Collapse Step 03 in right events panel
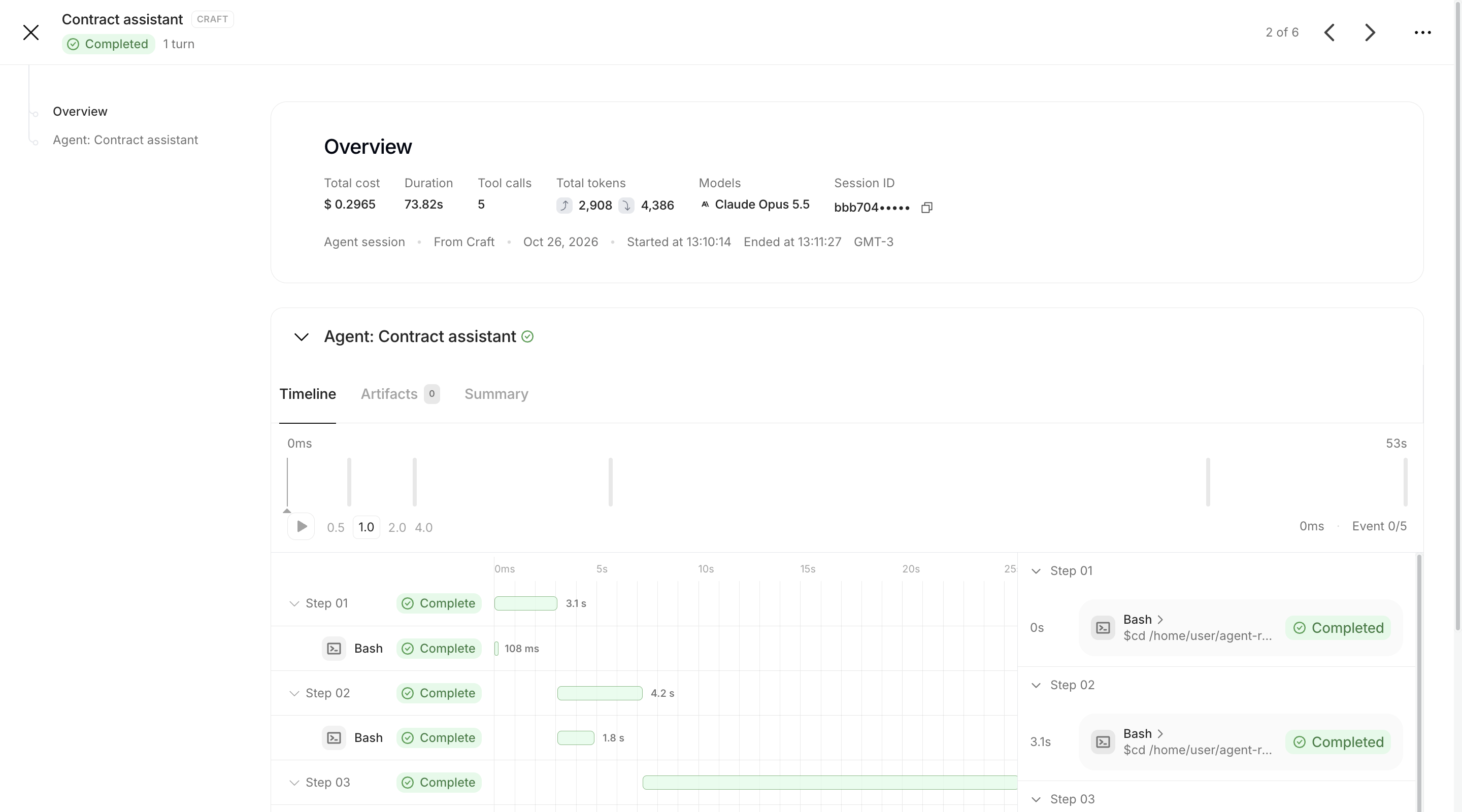Screen dimensions: 1462x812 1036,799
